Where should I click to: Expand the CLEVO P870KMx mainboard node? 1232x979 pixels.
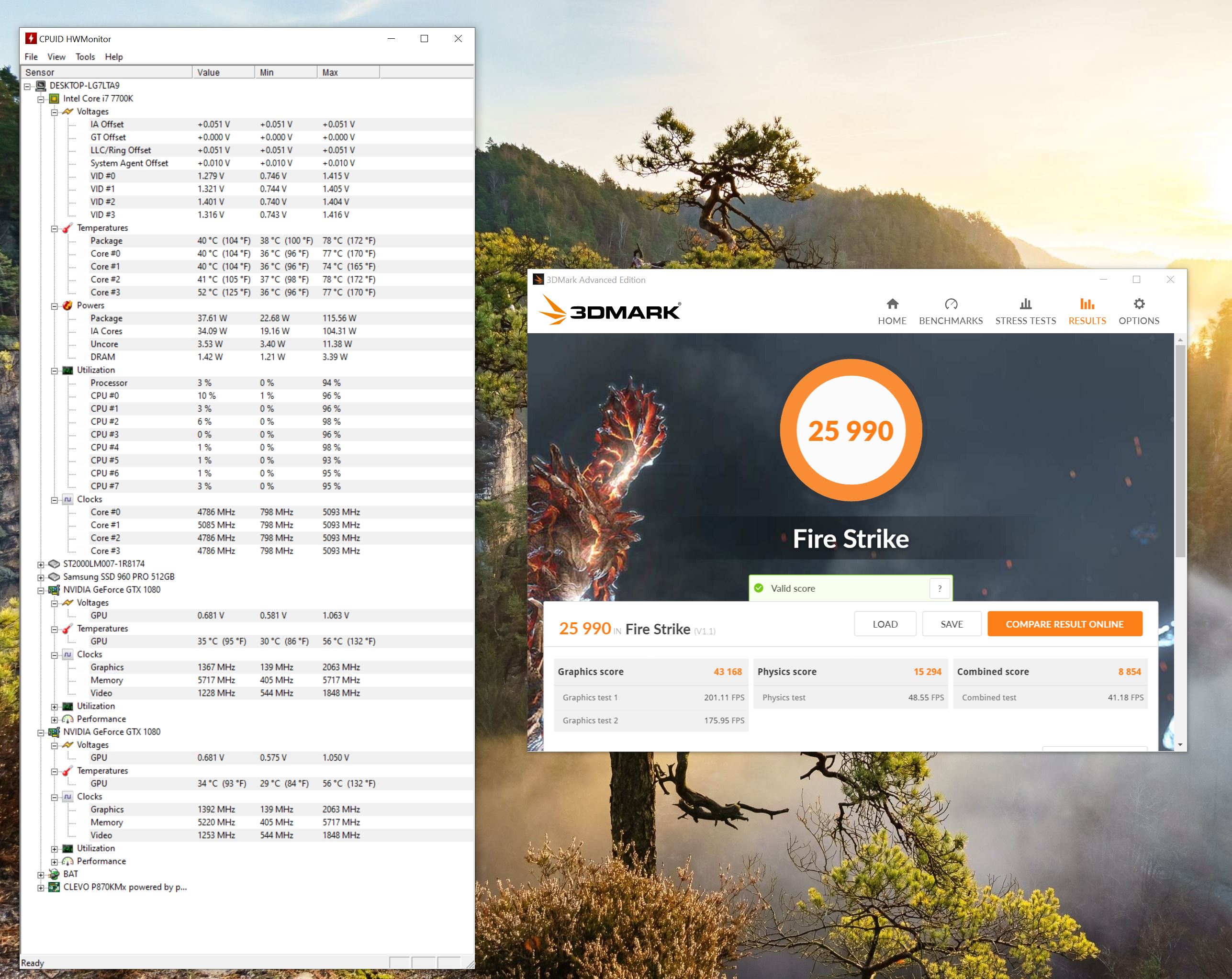click(x=41, y=888)
